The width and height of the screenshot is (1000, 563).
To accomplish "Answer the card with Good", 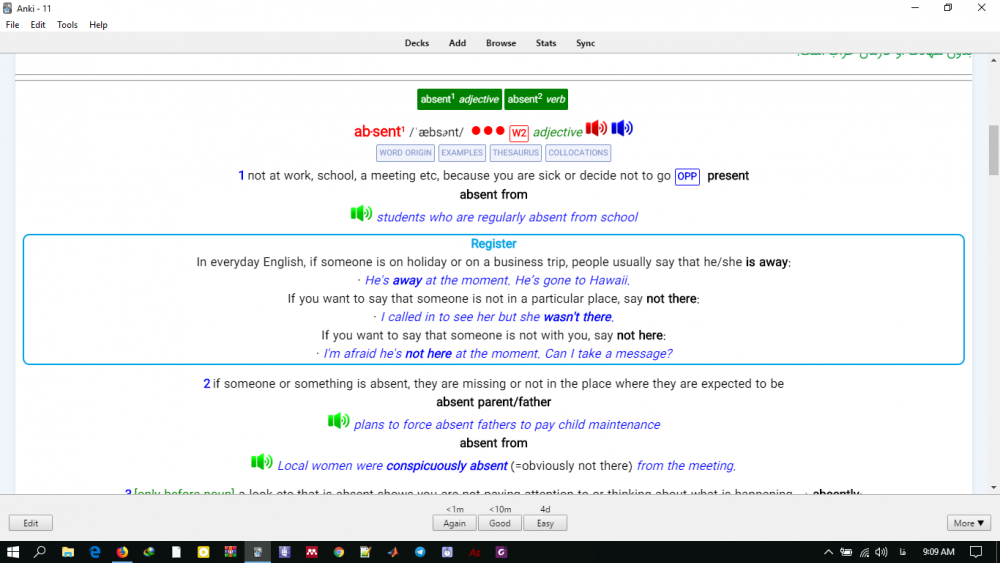I will 499,523.
